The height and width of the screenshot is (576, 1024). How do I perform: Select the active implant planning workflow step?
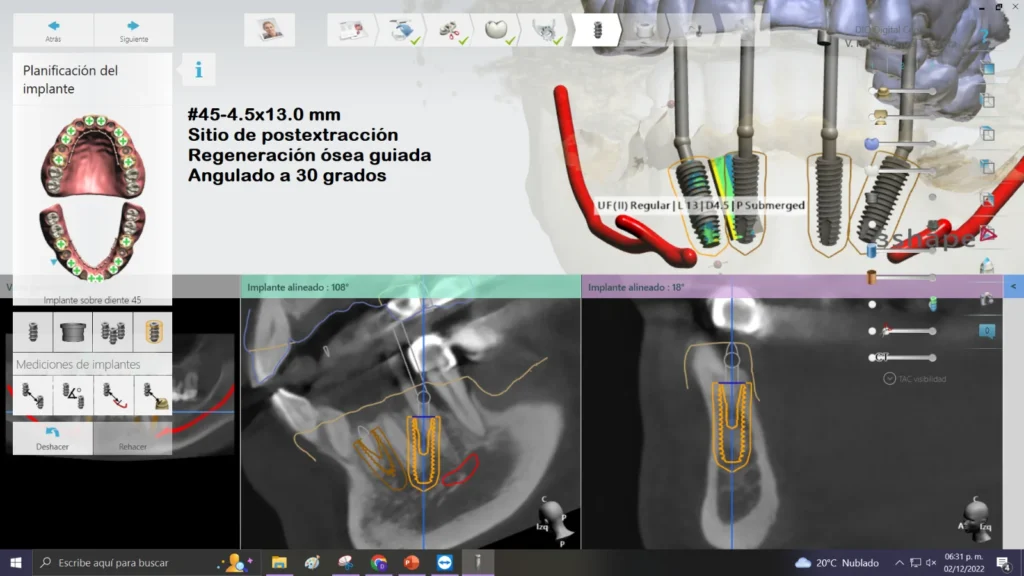[596, 30]
